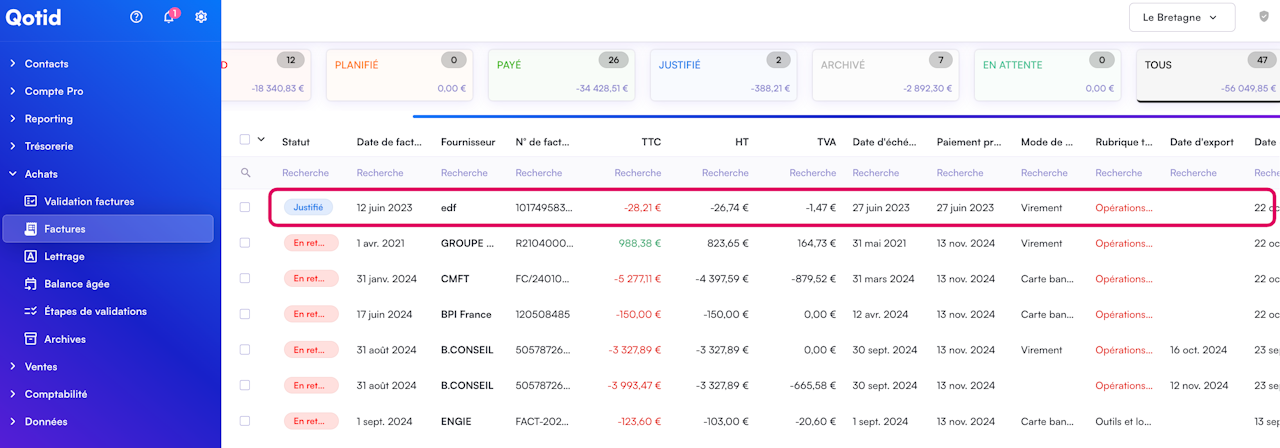Image resolution: width=1280 pixels, height=448 pixels.
Task: Open the help question mark icon
Action: [137, 17]
